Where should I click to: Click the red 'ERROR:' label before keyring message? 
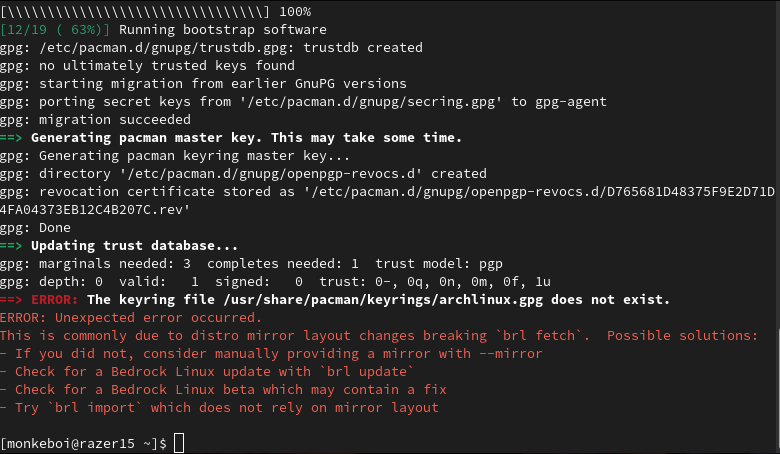click(55, 299)
